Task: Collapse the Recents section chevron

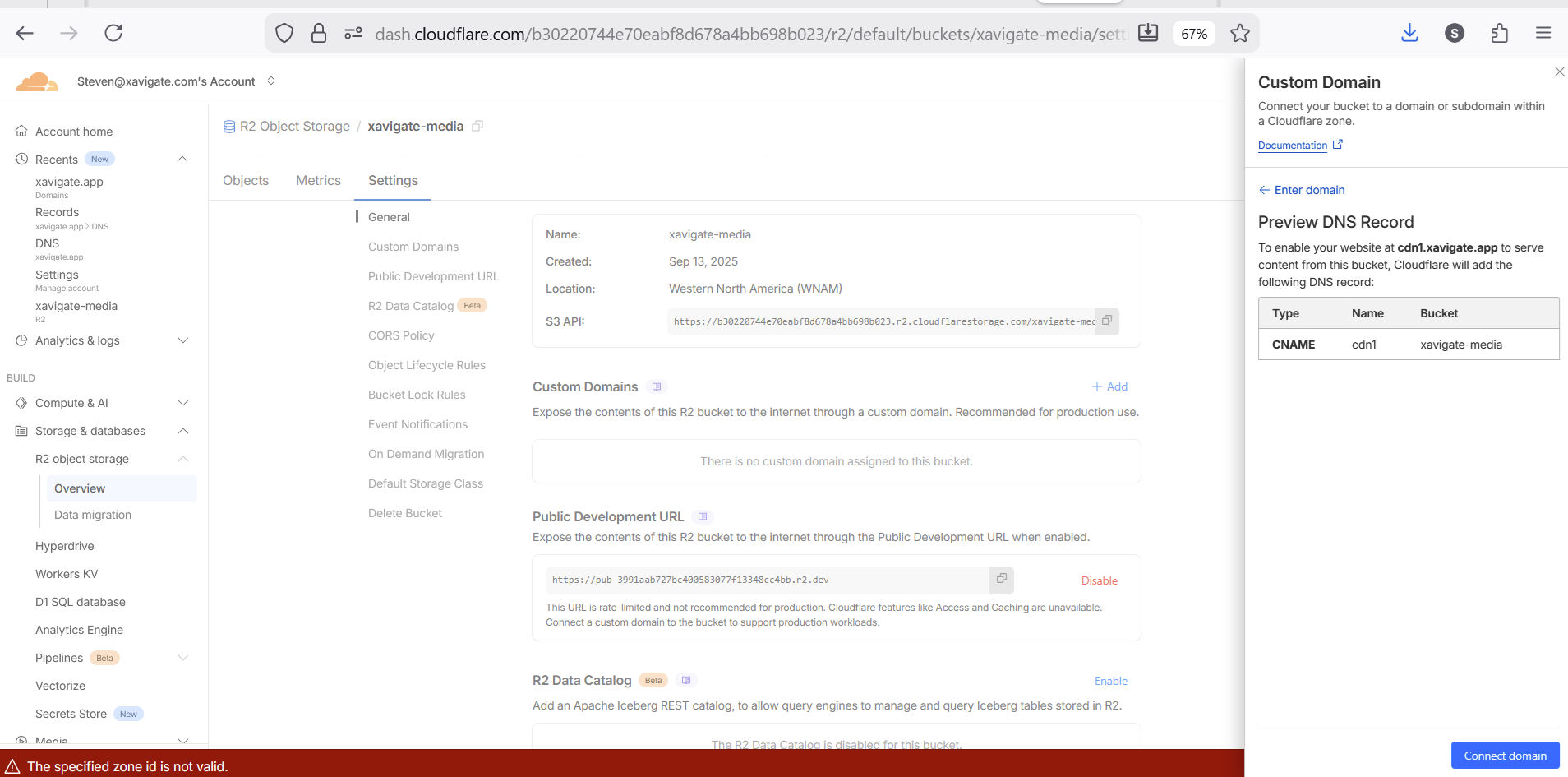Action: (x=183, y=159)
